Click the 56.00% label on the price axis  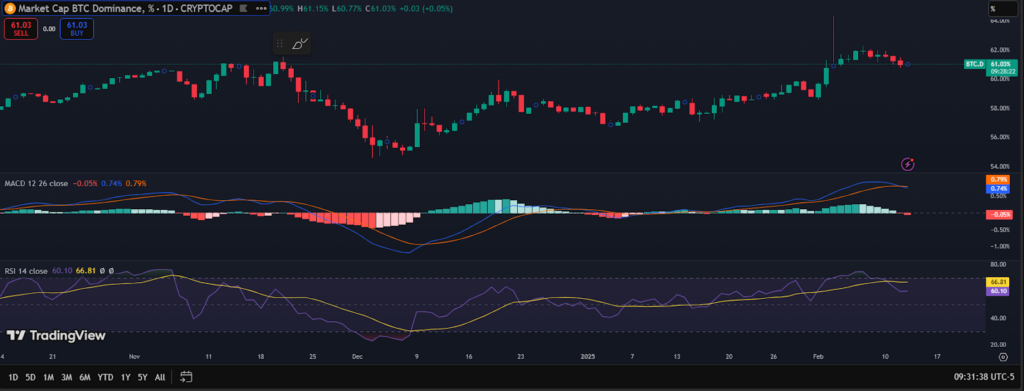coord(1000,137)
